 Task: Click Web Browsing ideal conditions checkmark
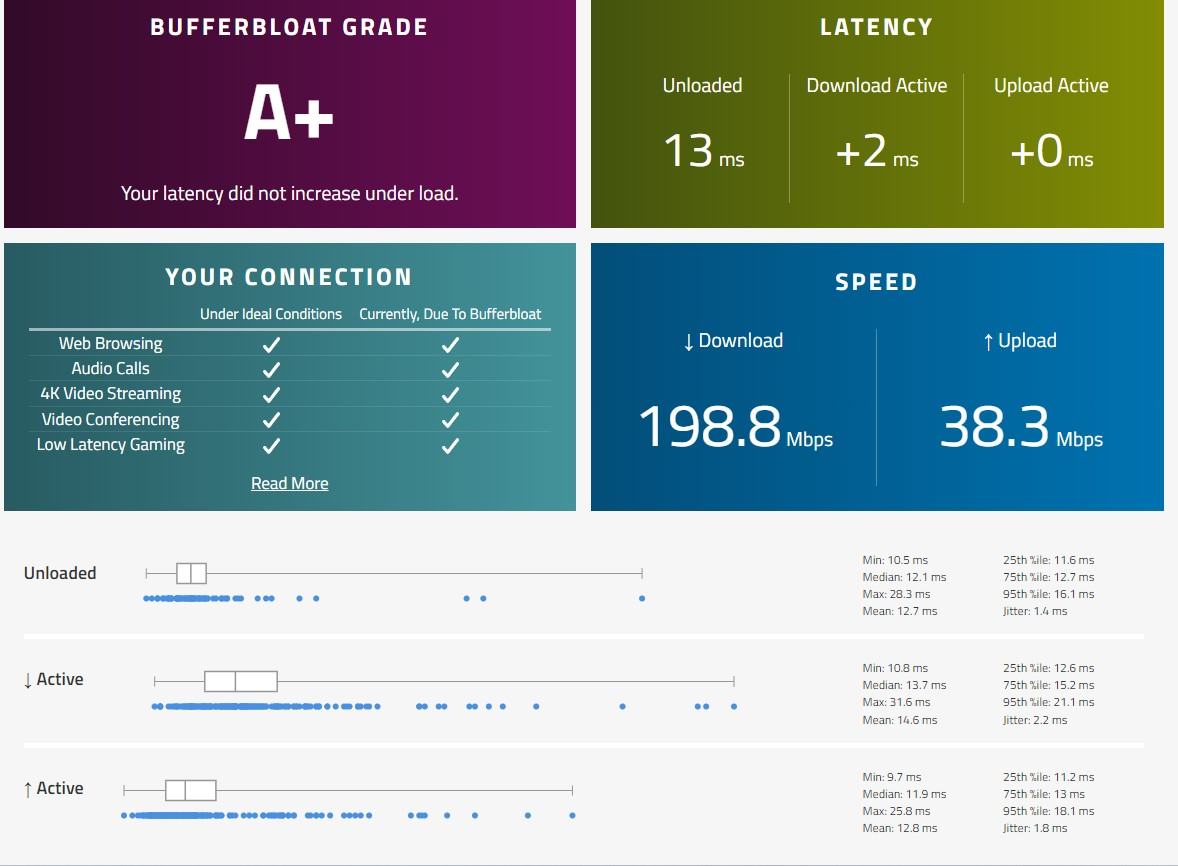[x=271, y=345]
